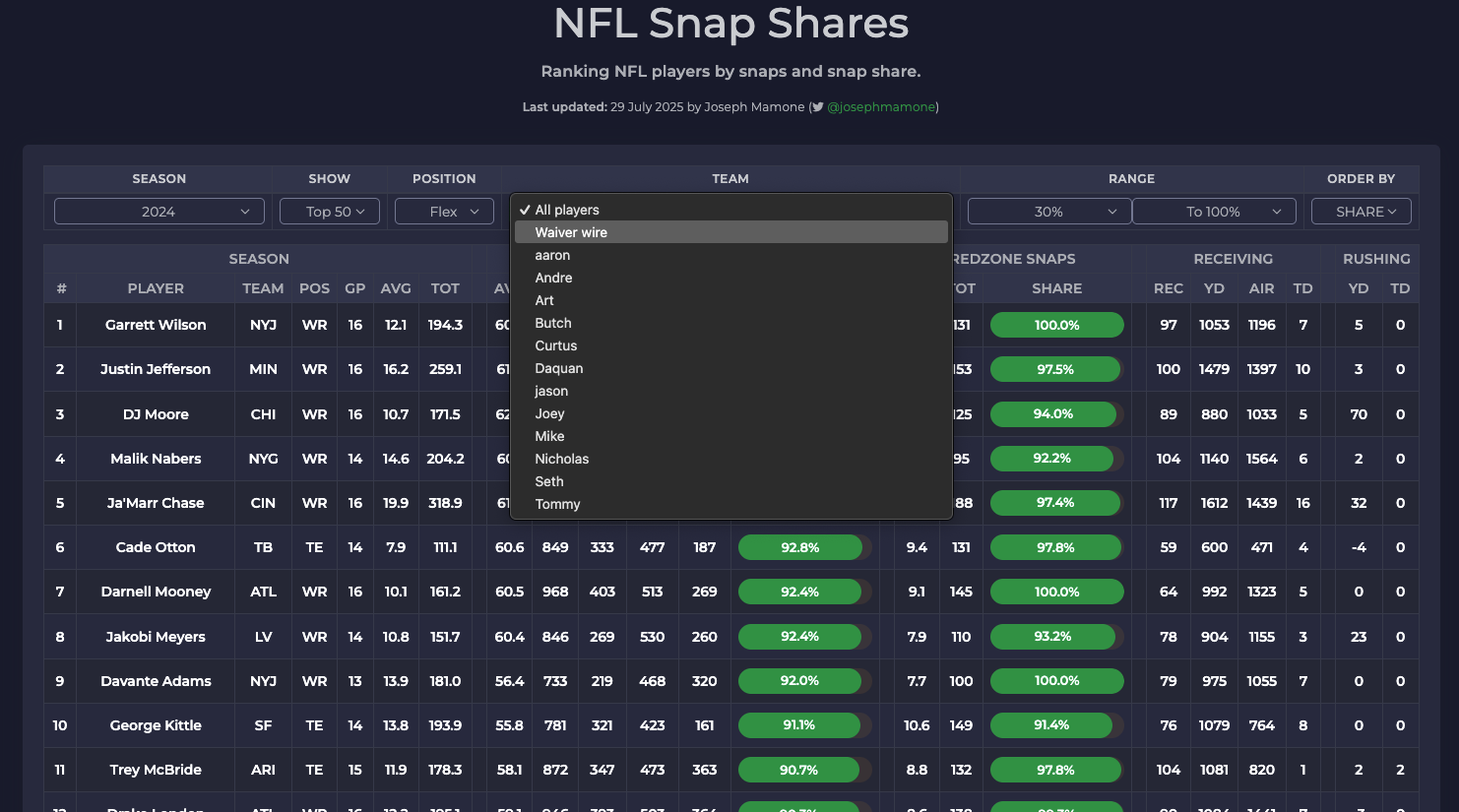Click player name Davante Adams

tap(156, 681)
